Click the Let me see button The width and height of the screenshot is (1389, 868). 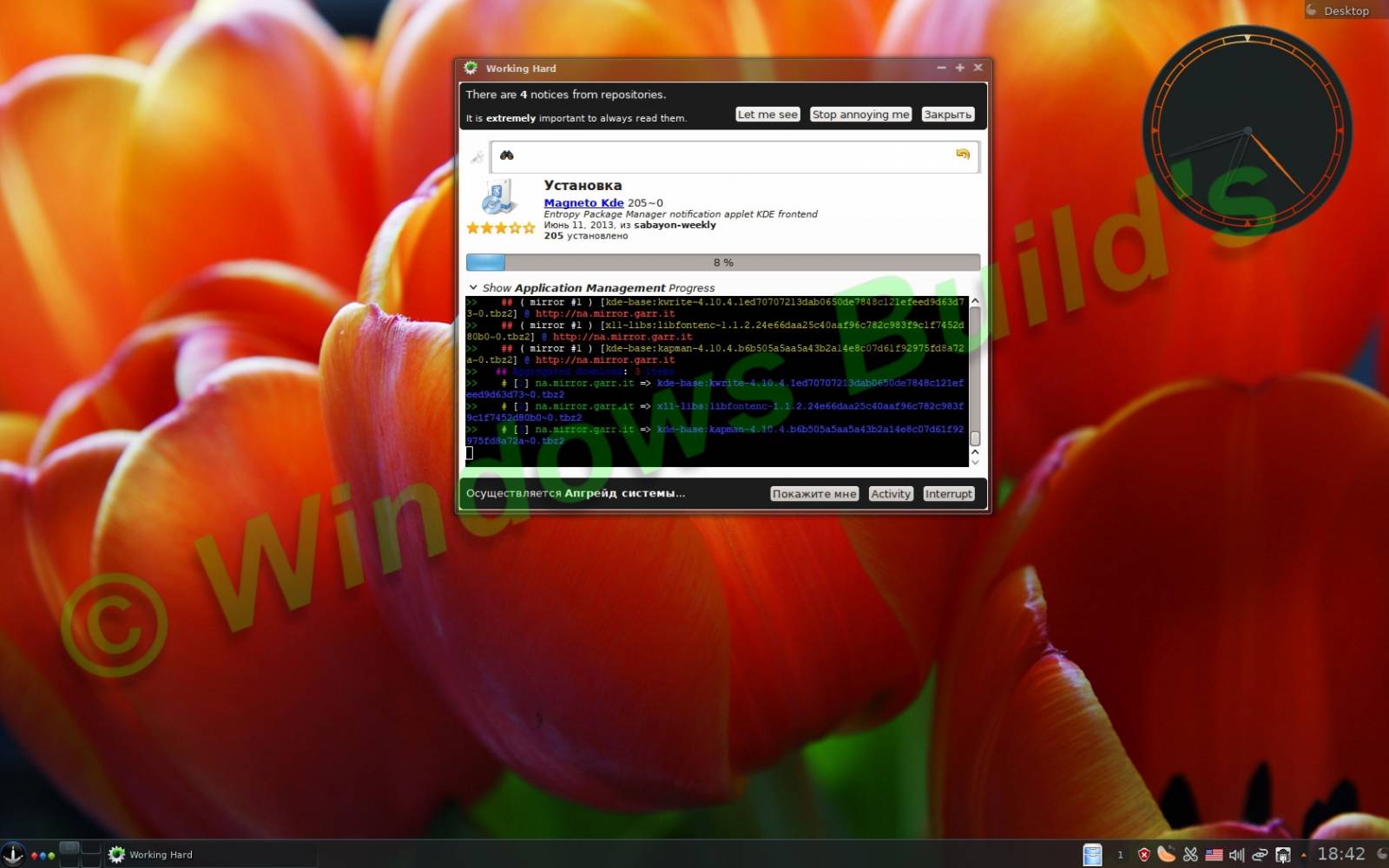[x=767, y=115]
